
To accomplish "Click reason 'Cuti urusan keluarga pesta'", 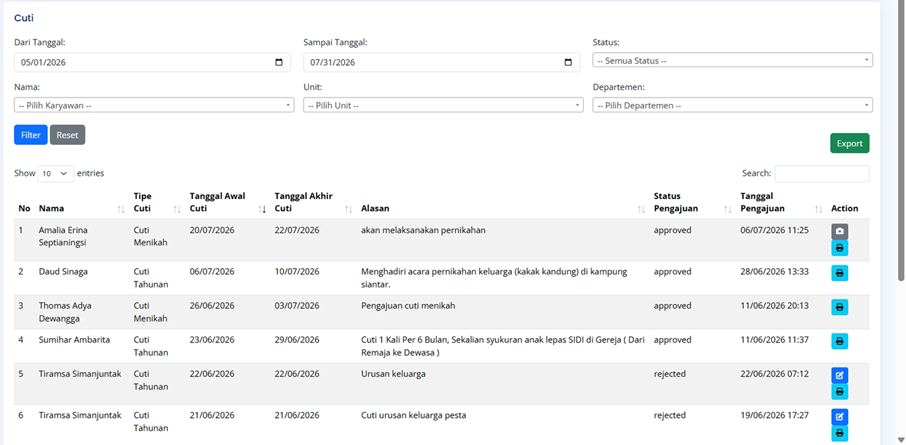I will (413, 415).
